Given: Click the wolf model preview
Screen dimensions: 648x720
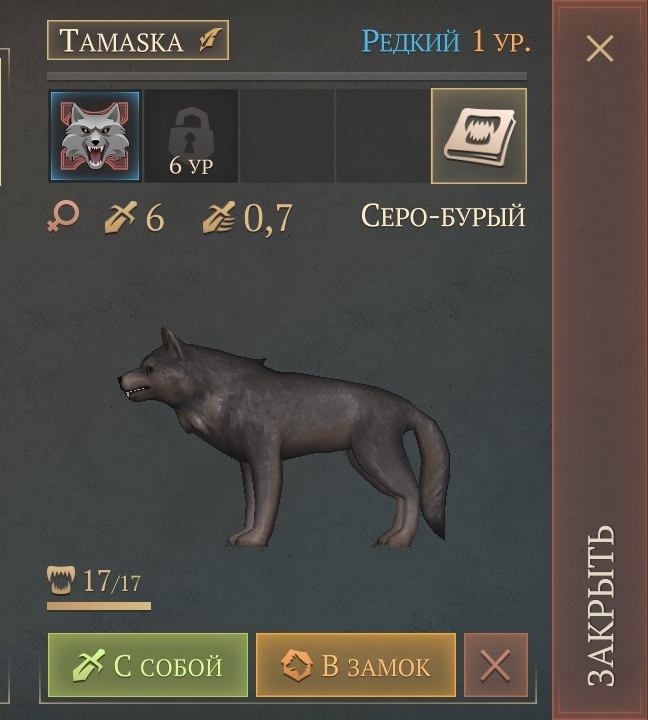Looking at the screenshot, I should [283, 437].
